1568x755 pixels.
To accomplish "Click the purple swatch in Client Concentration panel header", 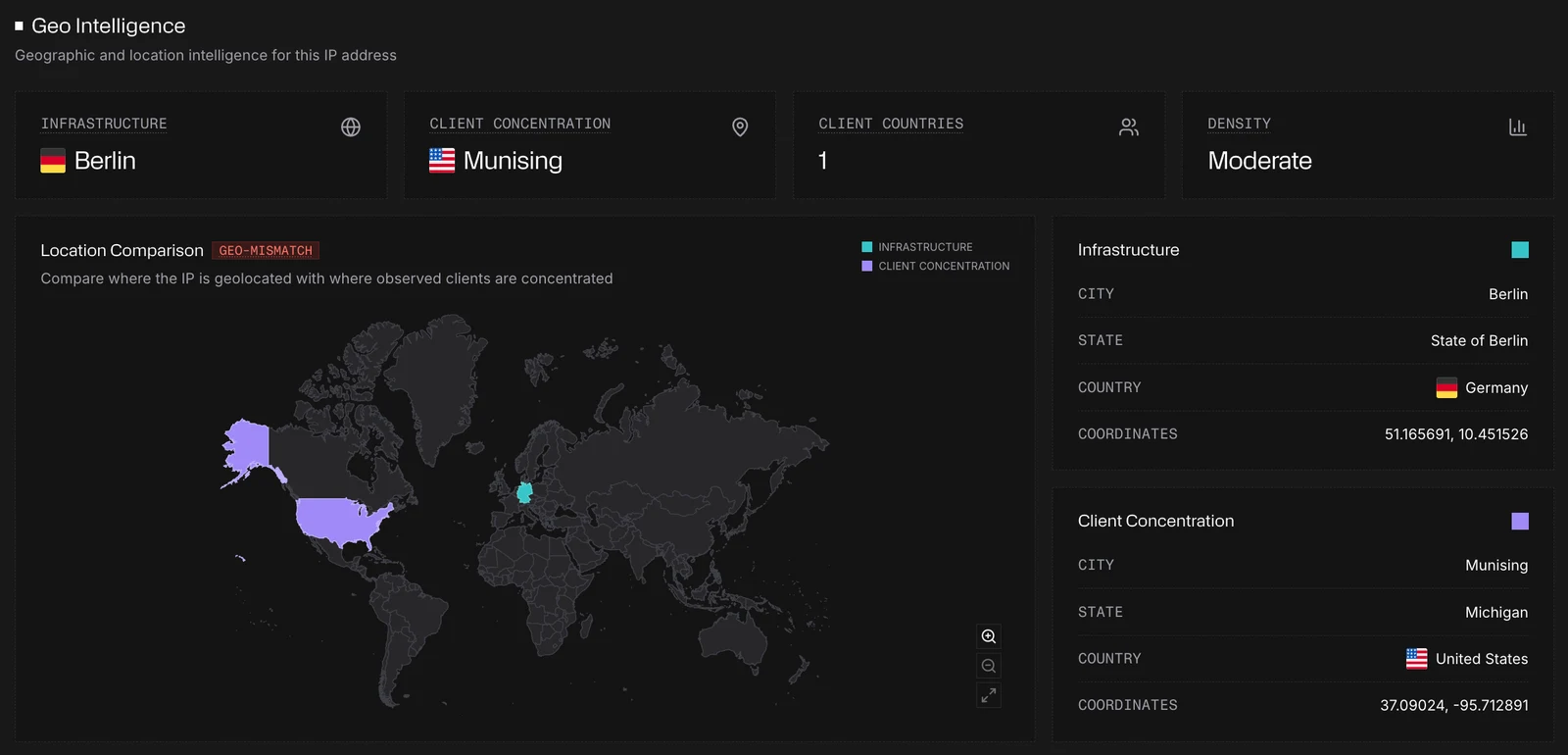I will tap(1520, 521).
